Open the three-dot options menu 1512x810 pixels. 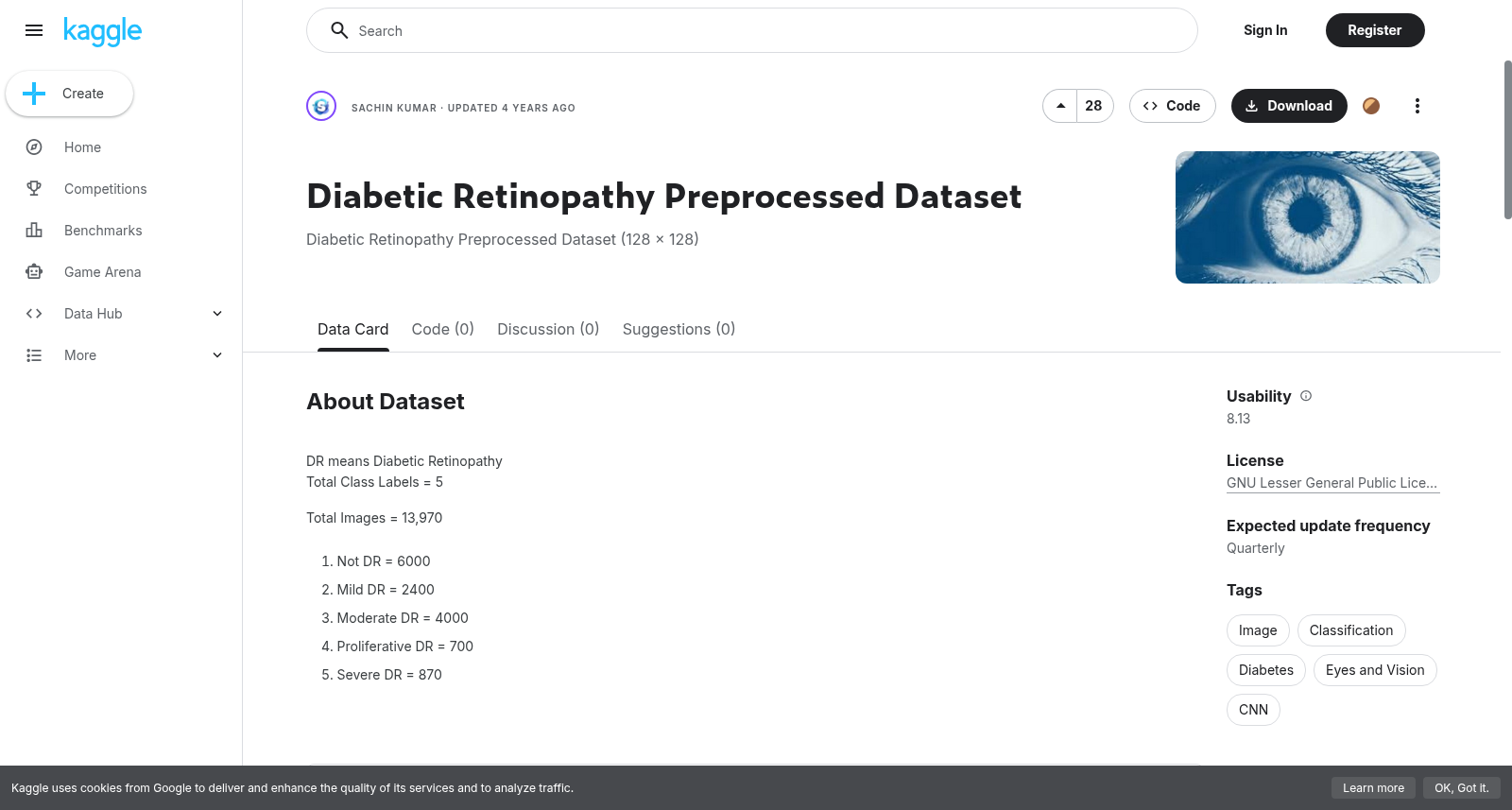click(1417, 106)
